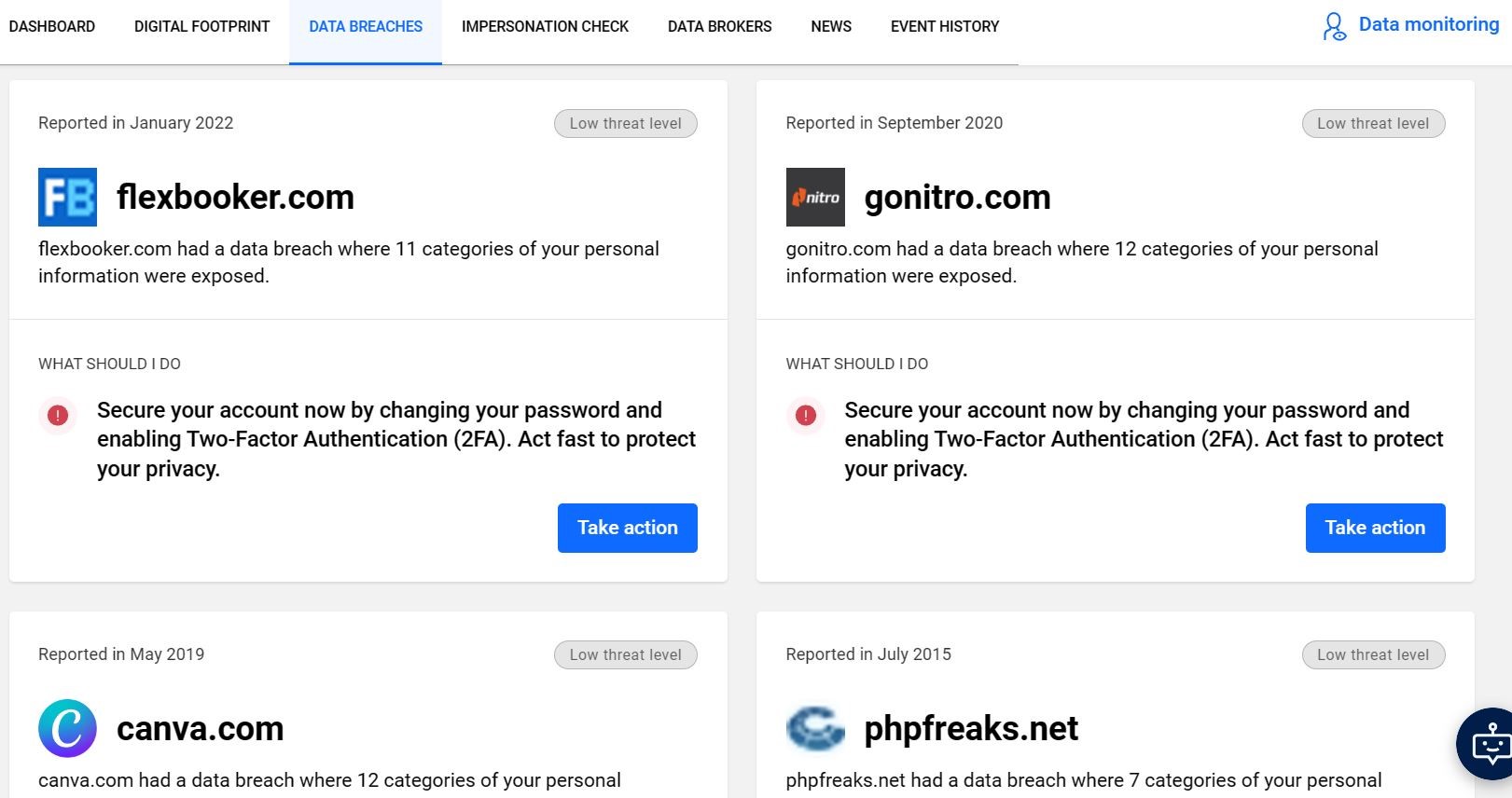
Task: Open the News tab
Action: (831, 26)
